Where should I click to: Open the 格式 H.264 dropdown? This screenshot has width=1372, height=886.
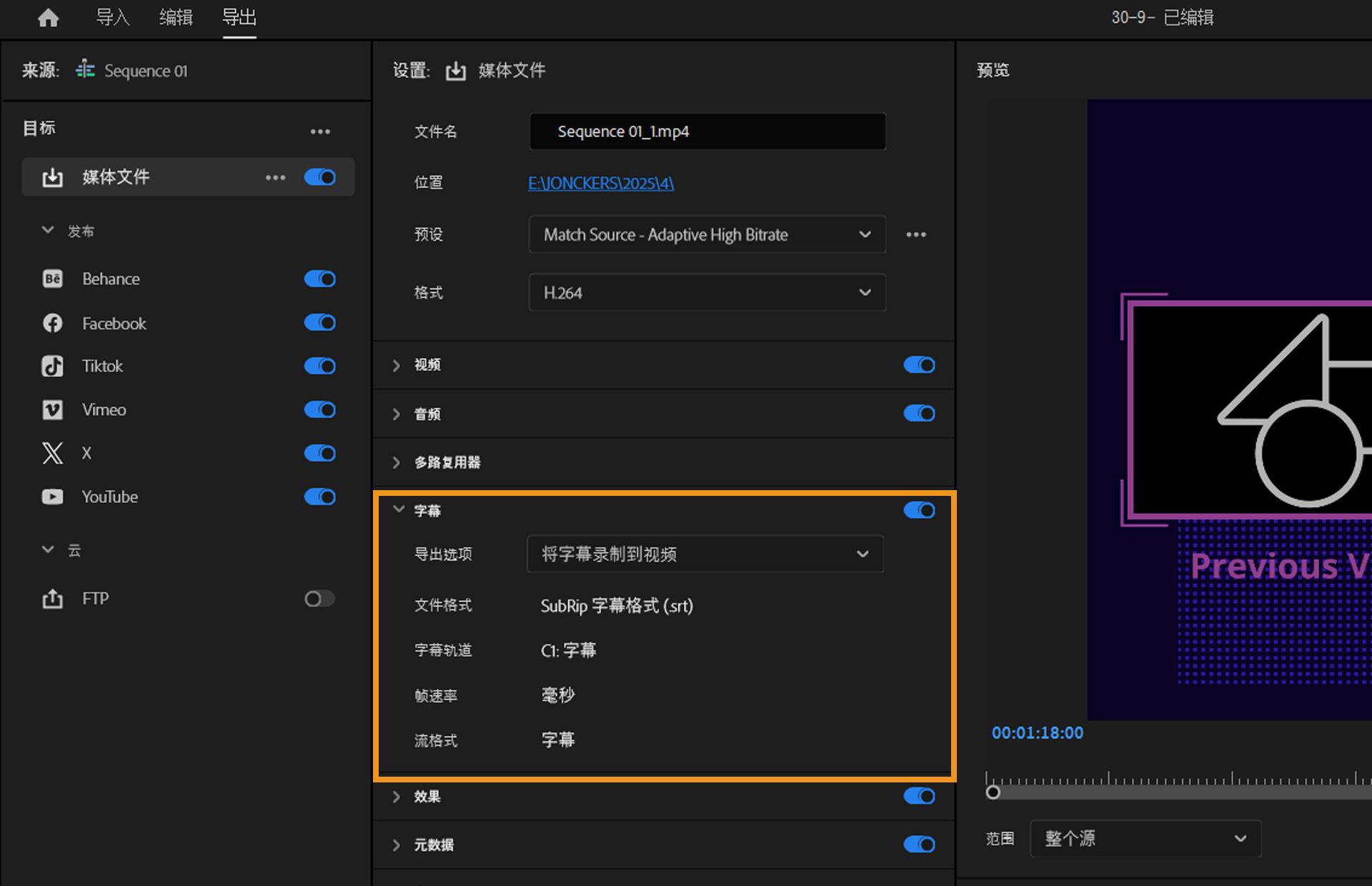point(706,292)
